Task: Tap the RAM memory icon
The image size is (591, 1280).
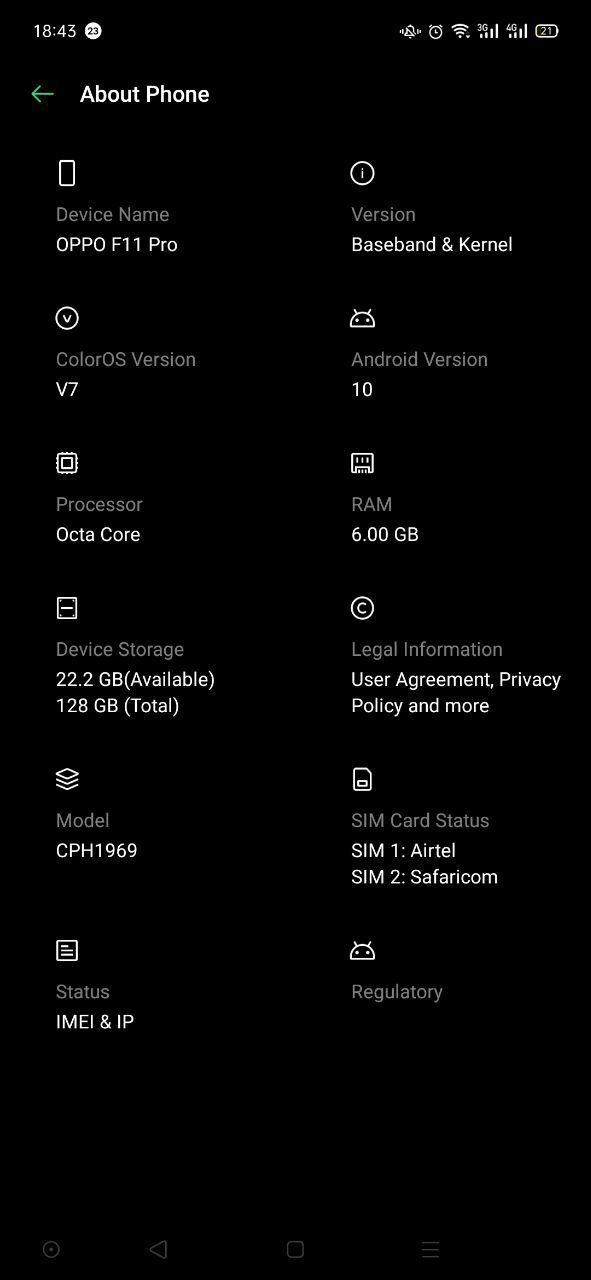Action: pyautogui.click(x=362, y=463)
